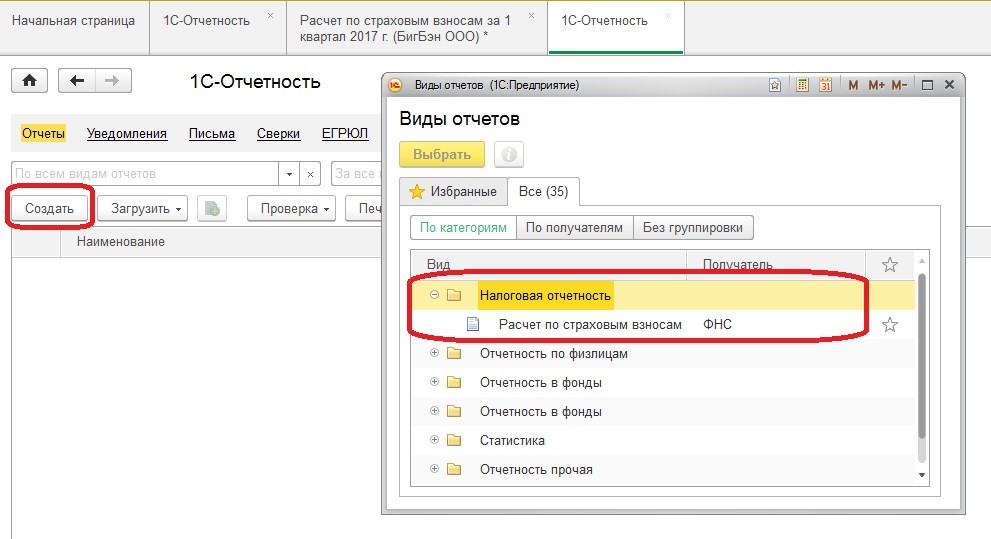Screen dimensions: 991x539
Task: Close the first 1С-Отчетность tab
Action: click(271, 15)
